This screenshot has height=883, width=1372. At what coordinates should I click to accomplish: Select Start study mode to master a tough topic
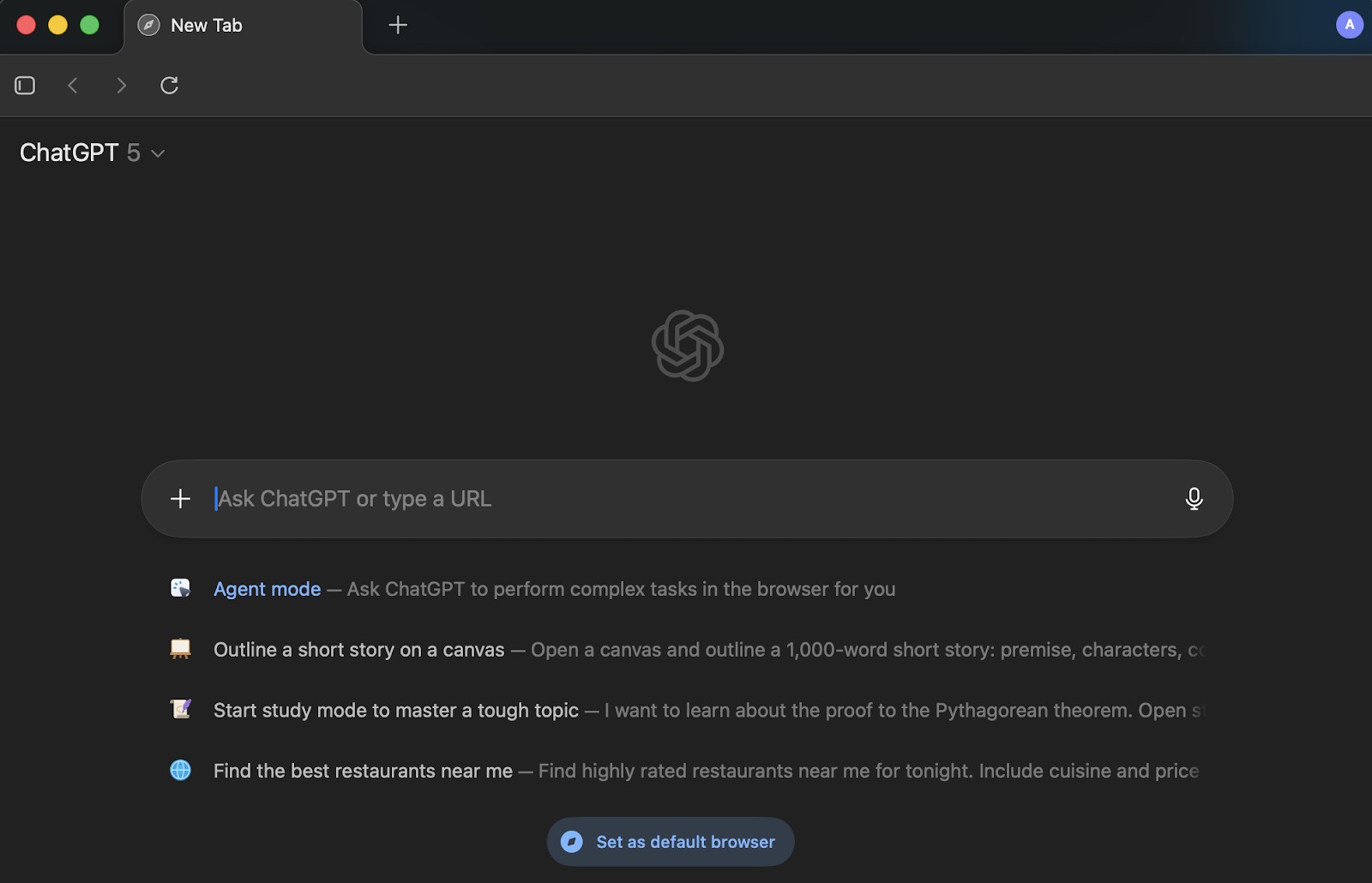tap(396, 711)
